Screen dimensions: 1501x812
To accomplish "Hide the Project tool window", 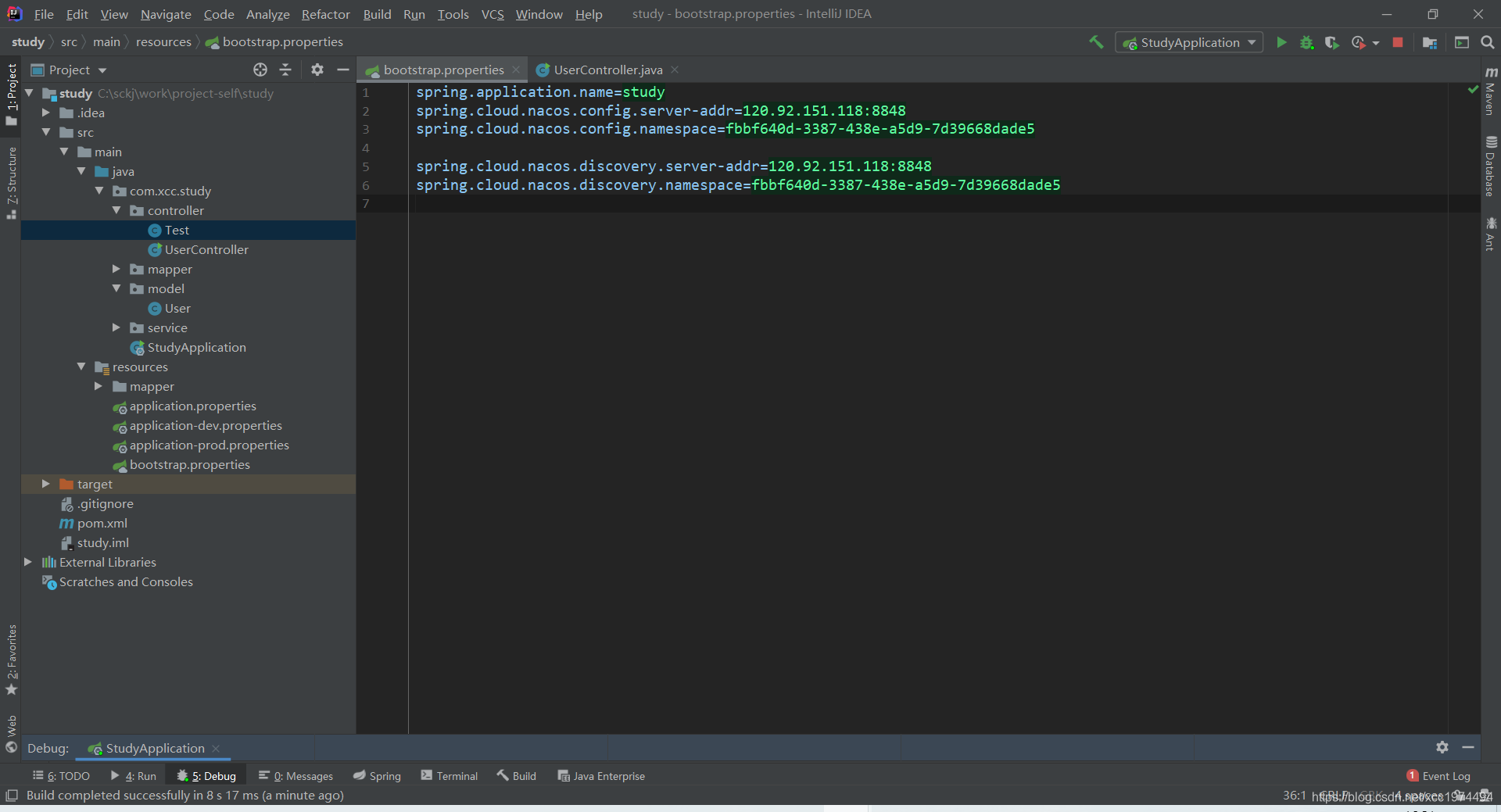I will click(342, 70).
